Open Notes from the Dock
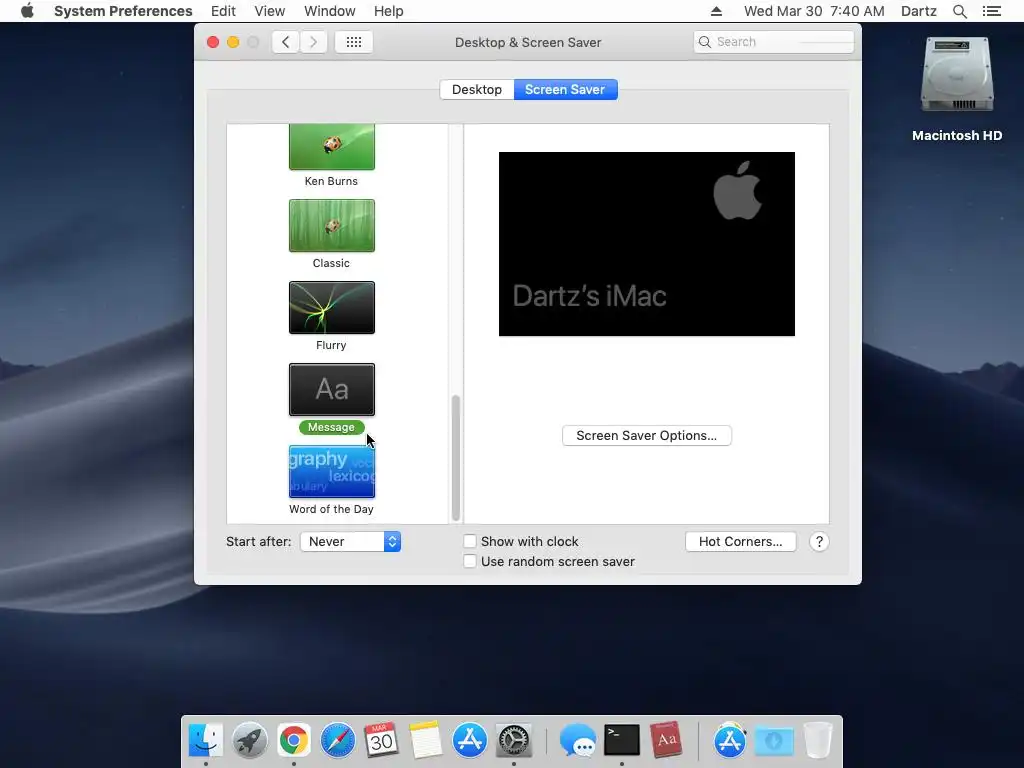1024x768 pixels. point(426,741)
